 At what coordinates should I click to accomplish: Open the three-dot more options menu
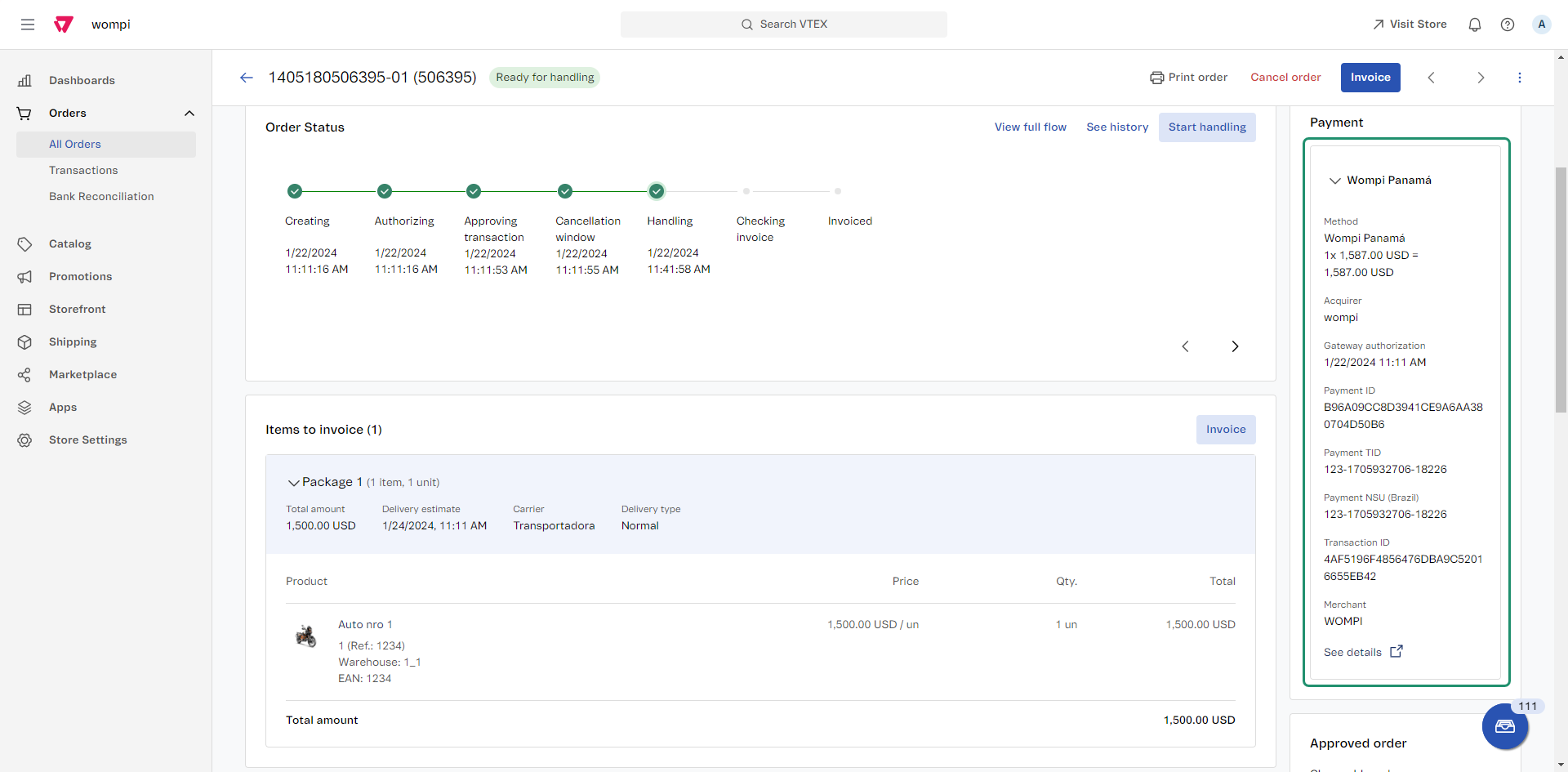[1519, 78]
